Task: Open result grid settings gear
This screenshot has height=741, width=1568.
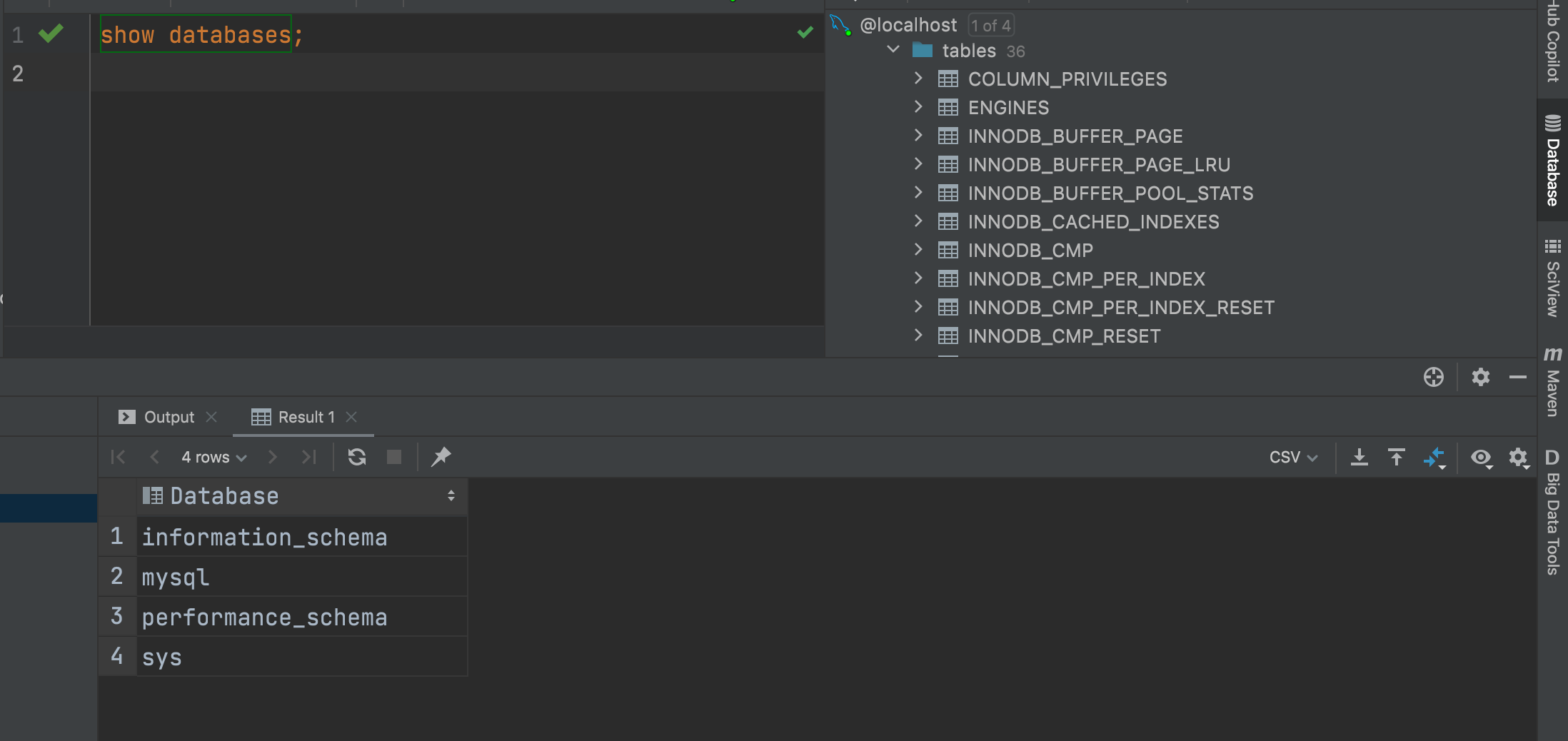Action: point(1519,458)
